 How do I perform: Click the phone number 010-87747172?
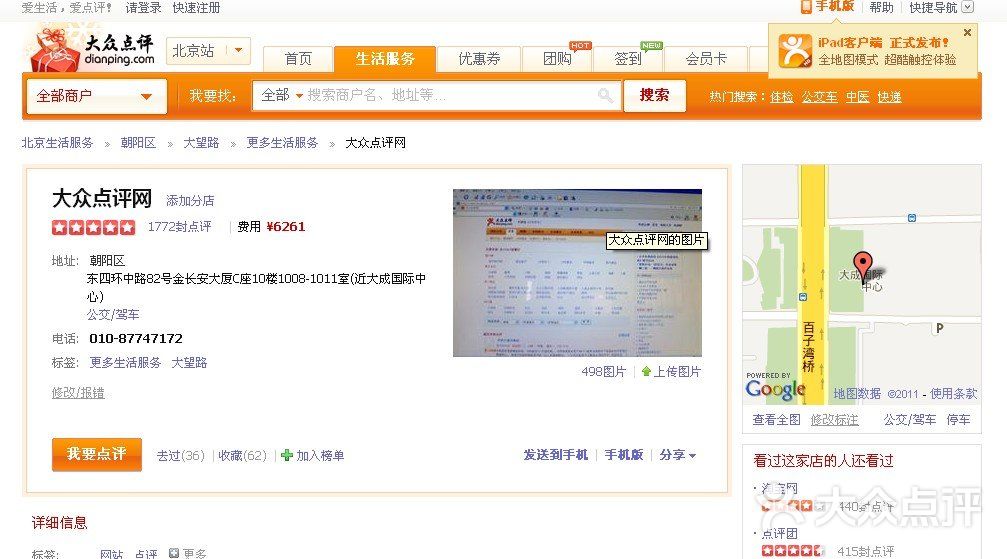(x=136, y=339)
